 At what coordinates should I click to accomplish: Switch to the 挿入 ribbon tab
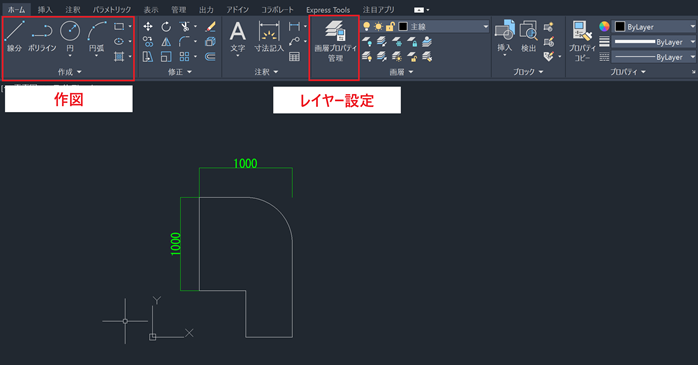pos(45,9)
